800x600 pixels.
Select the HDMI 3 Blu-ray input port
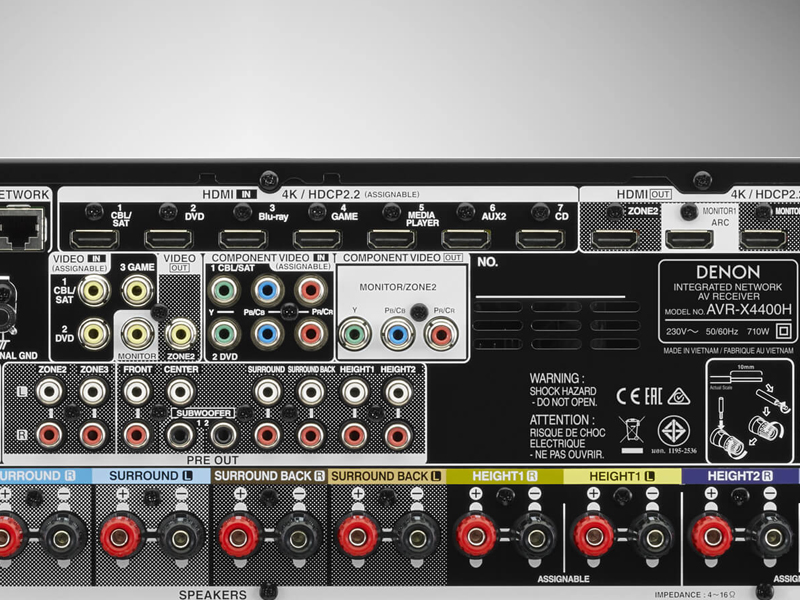click(243, 239)
